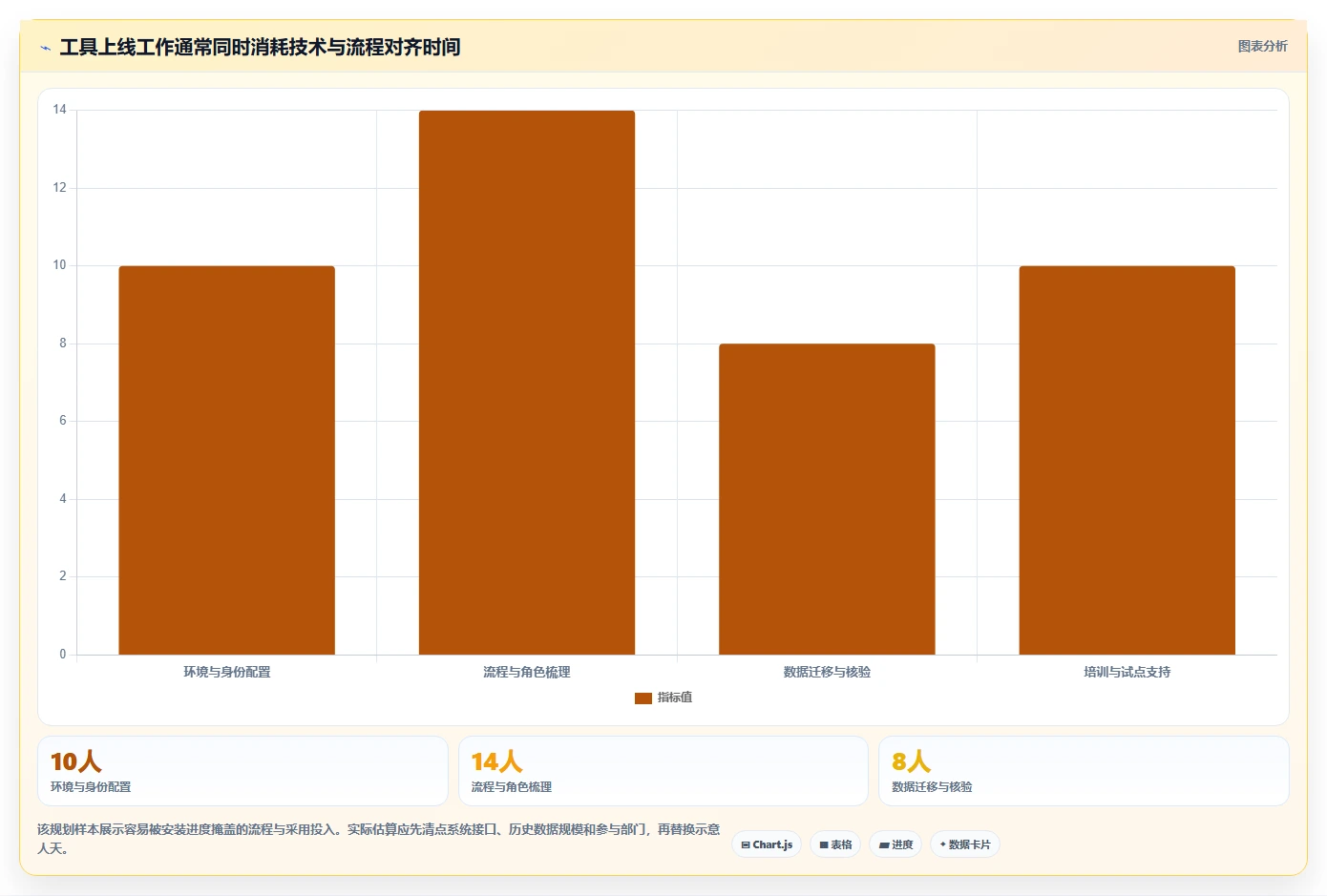Select the Chart.js tag chip
The width and height of the screenshot is (1327, 896).
767,844
